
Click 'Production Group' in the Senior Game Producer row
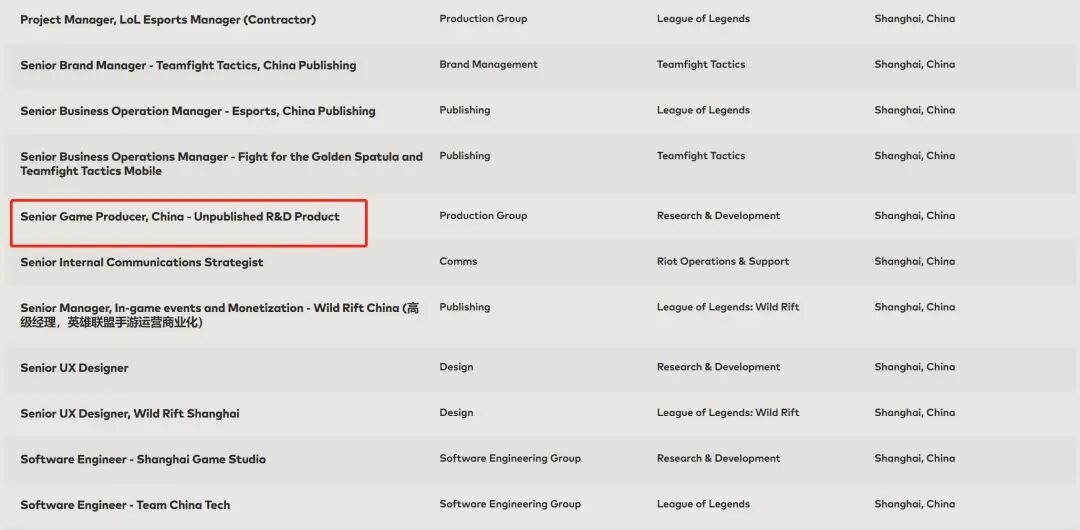click(483, 216)
